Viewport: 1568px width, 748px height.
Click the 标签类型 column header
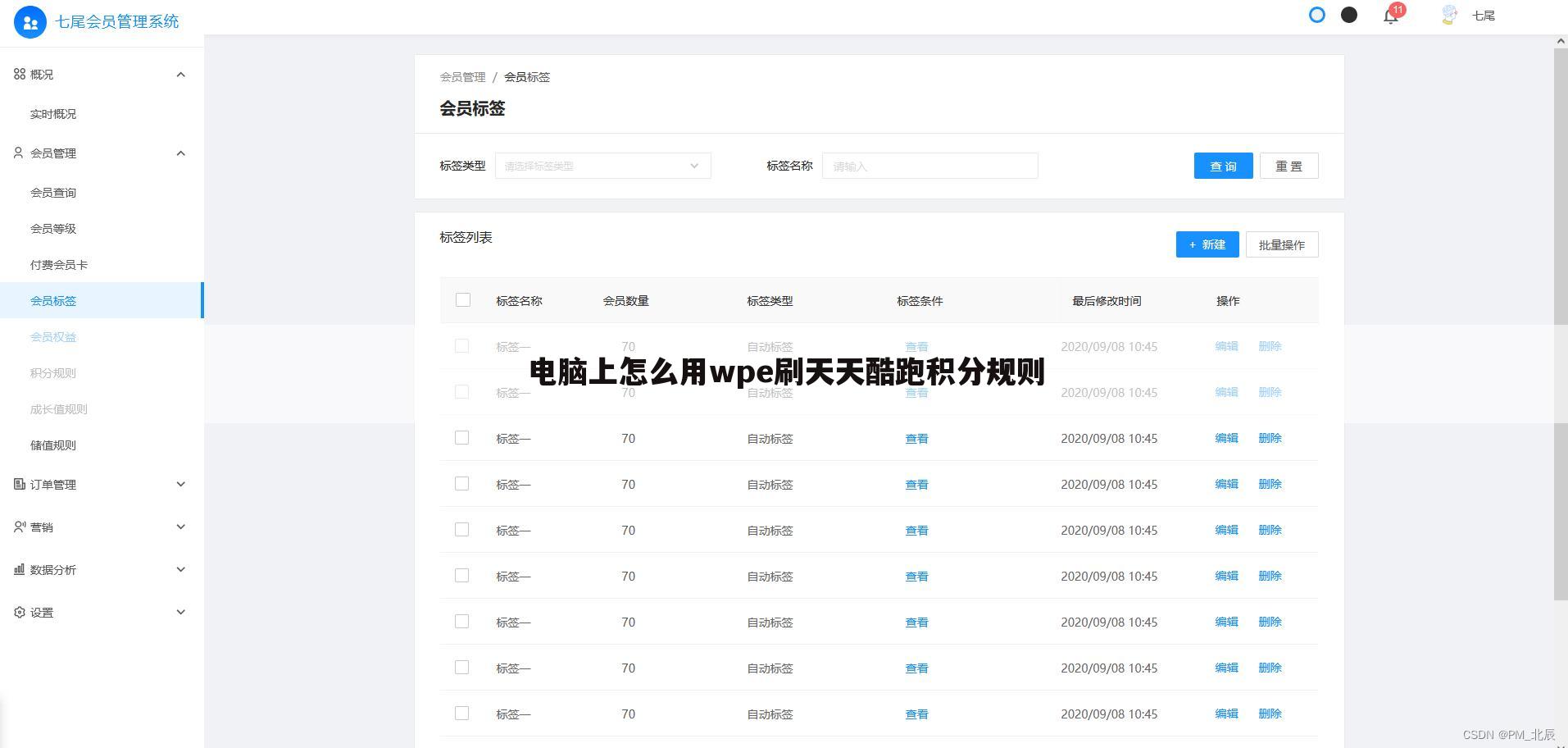(770, 301)
